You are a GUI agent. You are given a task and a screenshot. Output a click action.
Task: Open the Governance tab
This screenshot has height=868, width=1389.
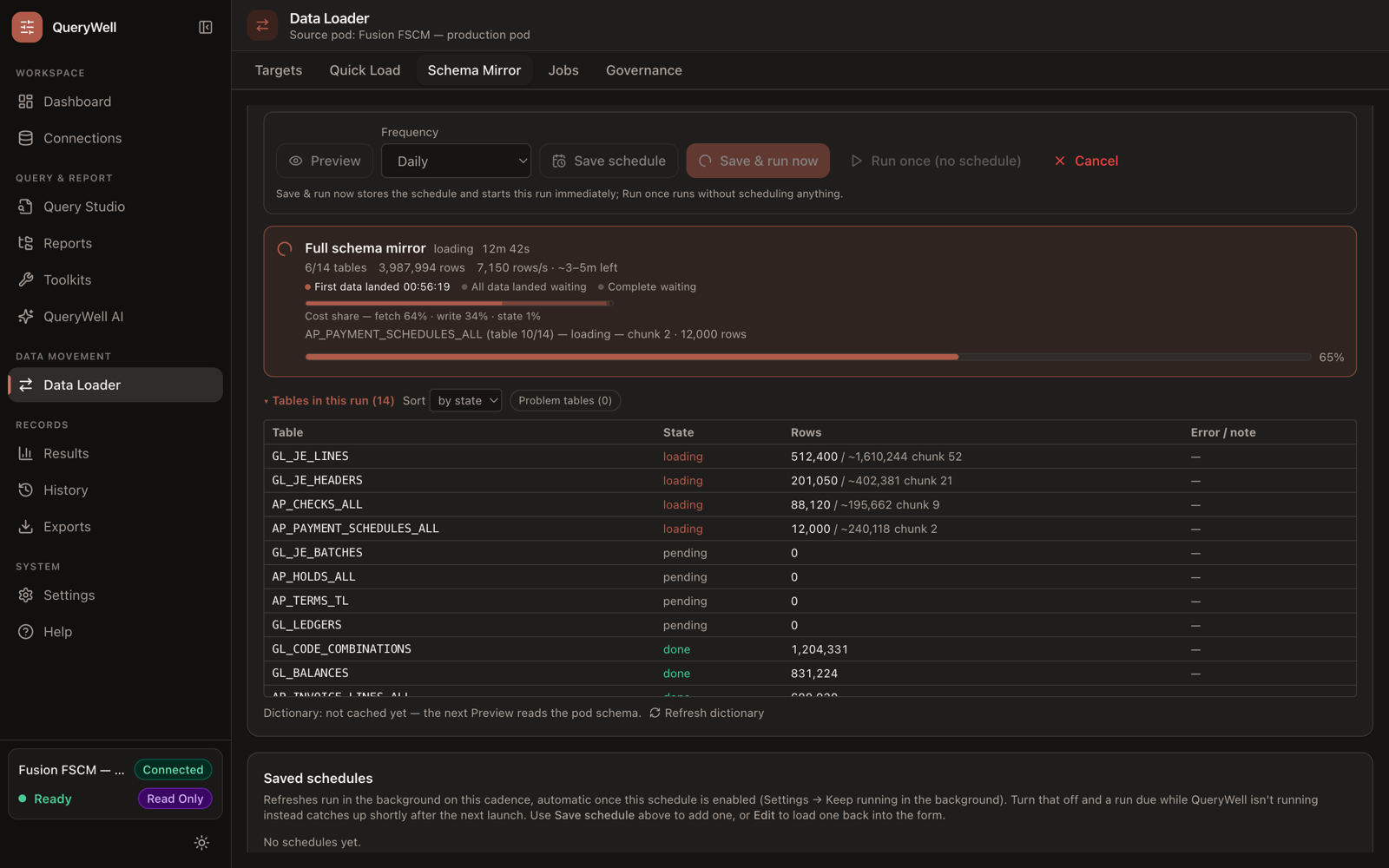click(x=643, y=70)
